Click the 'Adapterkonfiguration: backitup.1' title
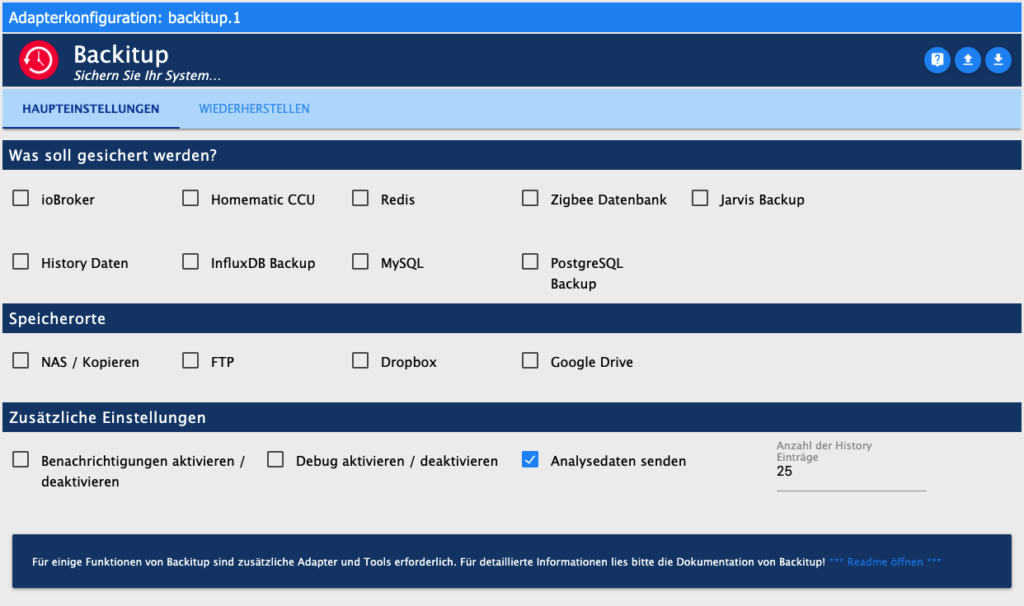 pyautogui.click(x=125, y=18)
